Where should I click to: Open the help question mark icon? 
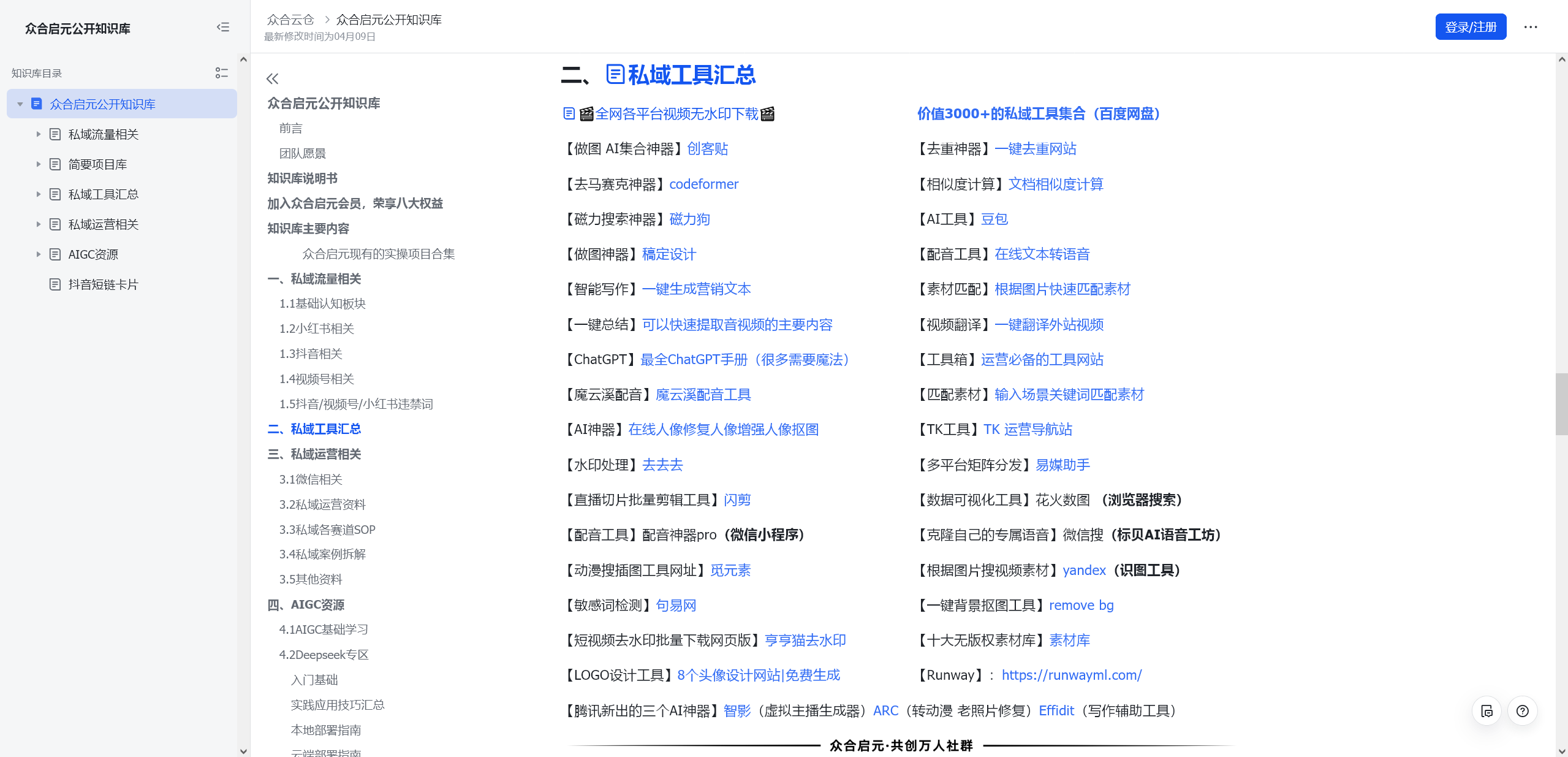point(1523,711)
